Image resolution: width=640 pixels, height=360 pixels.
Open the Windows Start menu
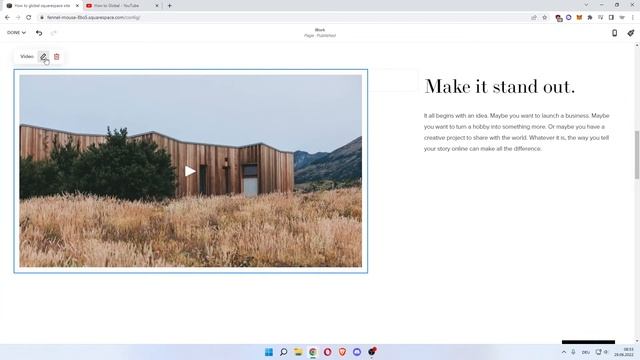click(269, 352)
